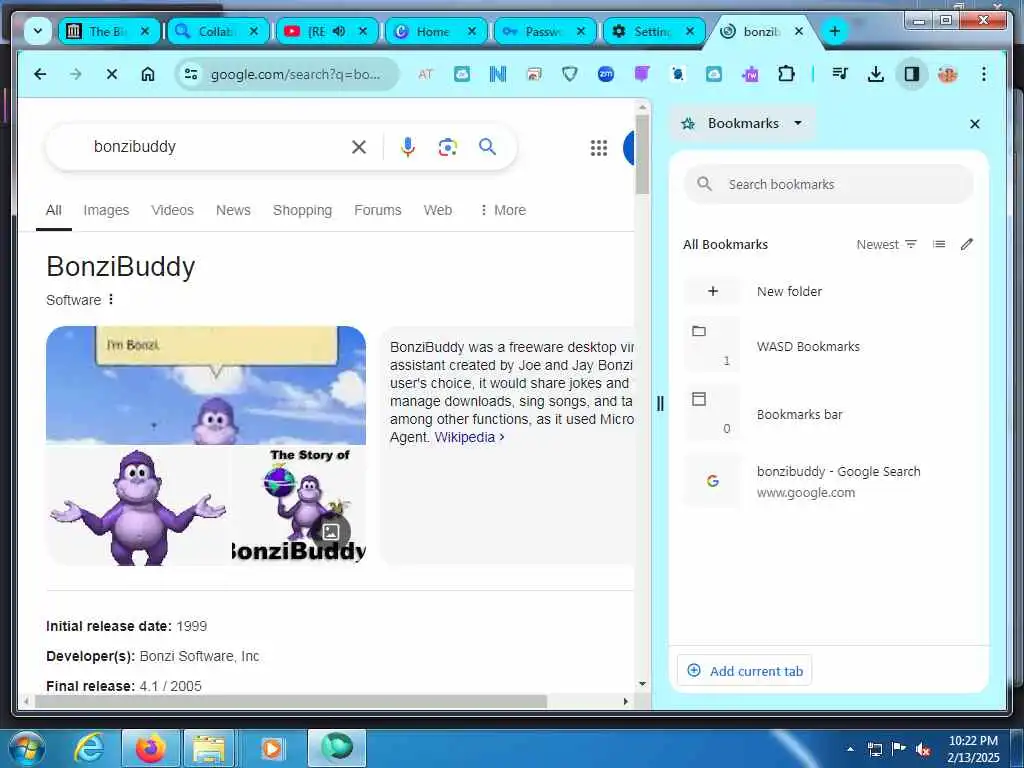Switch to the Home tab
Screen dimensions: 1024x768
(x=436, y=31)
